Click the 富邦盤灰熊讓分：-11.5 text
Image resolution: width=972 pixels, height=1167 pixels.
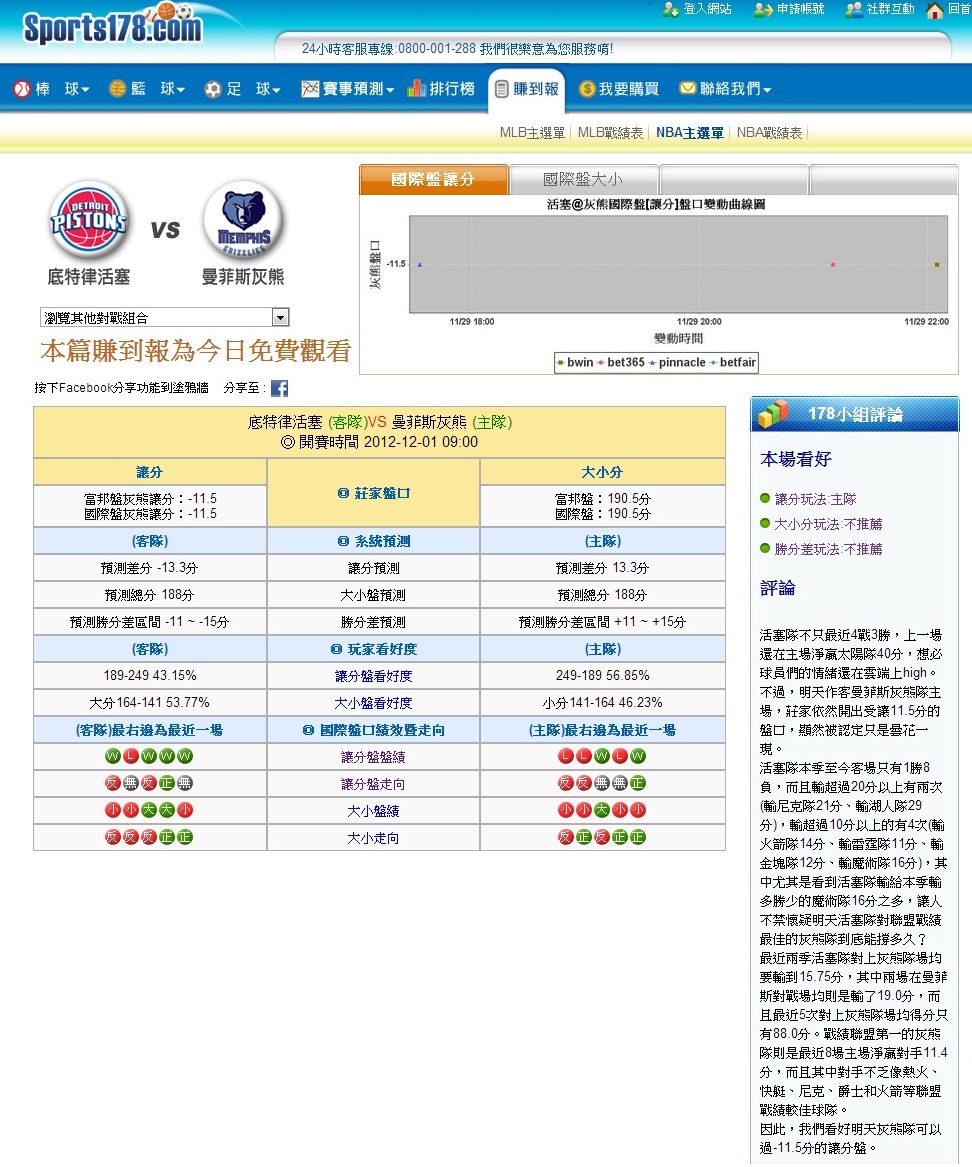pyautogui.click(x=150, y=499)
